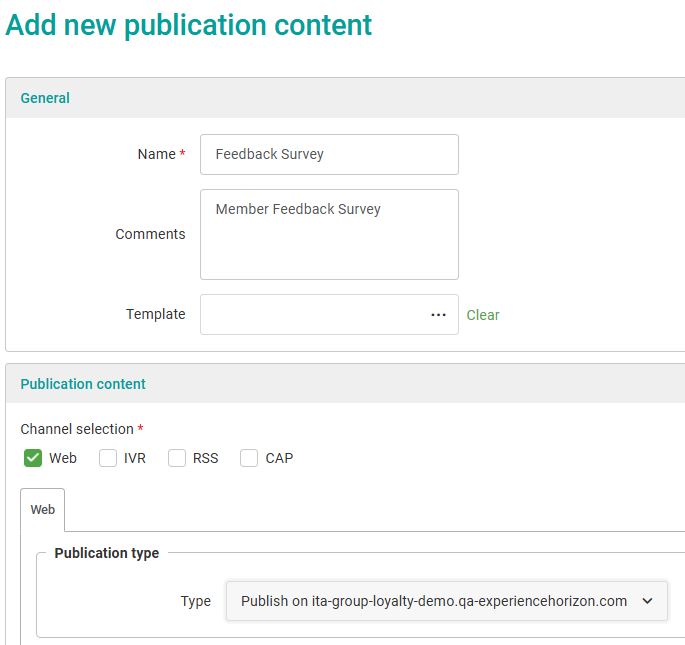Select the Channel selection label

77,429
